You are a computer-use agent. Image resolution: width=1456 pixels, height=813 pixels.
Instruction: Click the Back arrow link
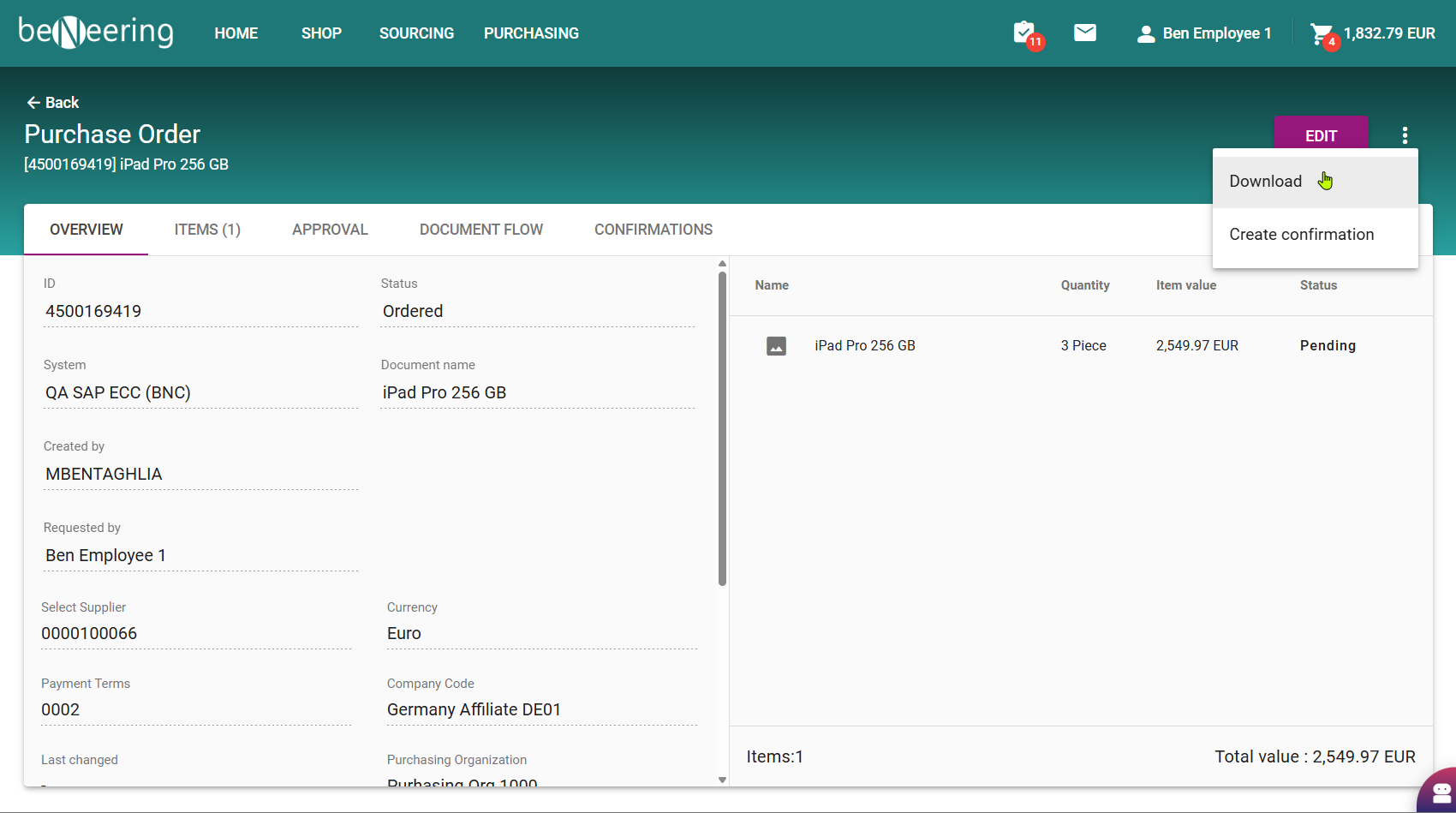(x=53, y=103)
